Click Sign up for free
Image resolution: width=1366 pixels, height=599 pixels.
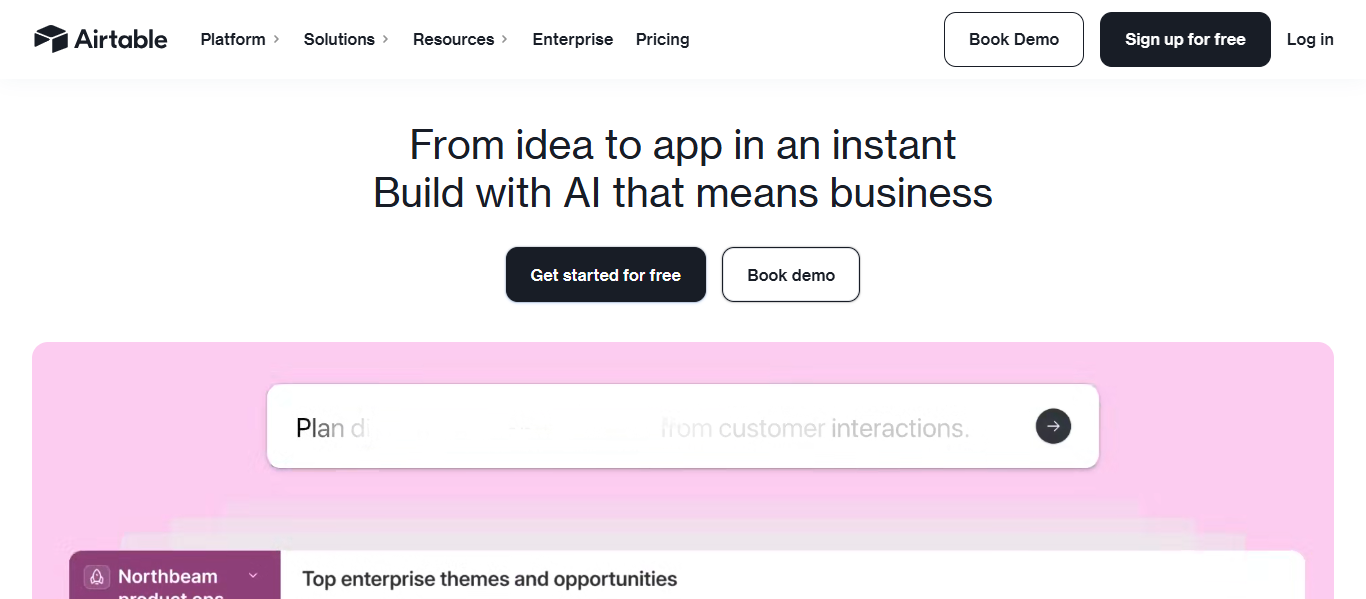pyautogui.click(x=1185, y=39)
